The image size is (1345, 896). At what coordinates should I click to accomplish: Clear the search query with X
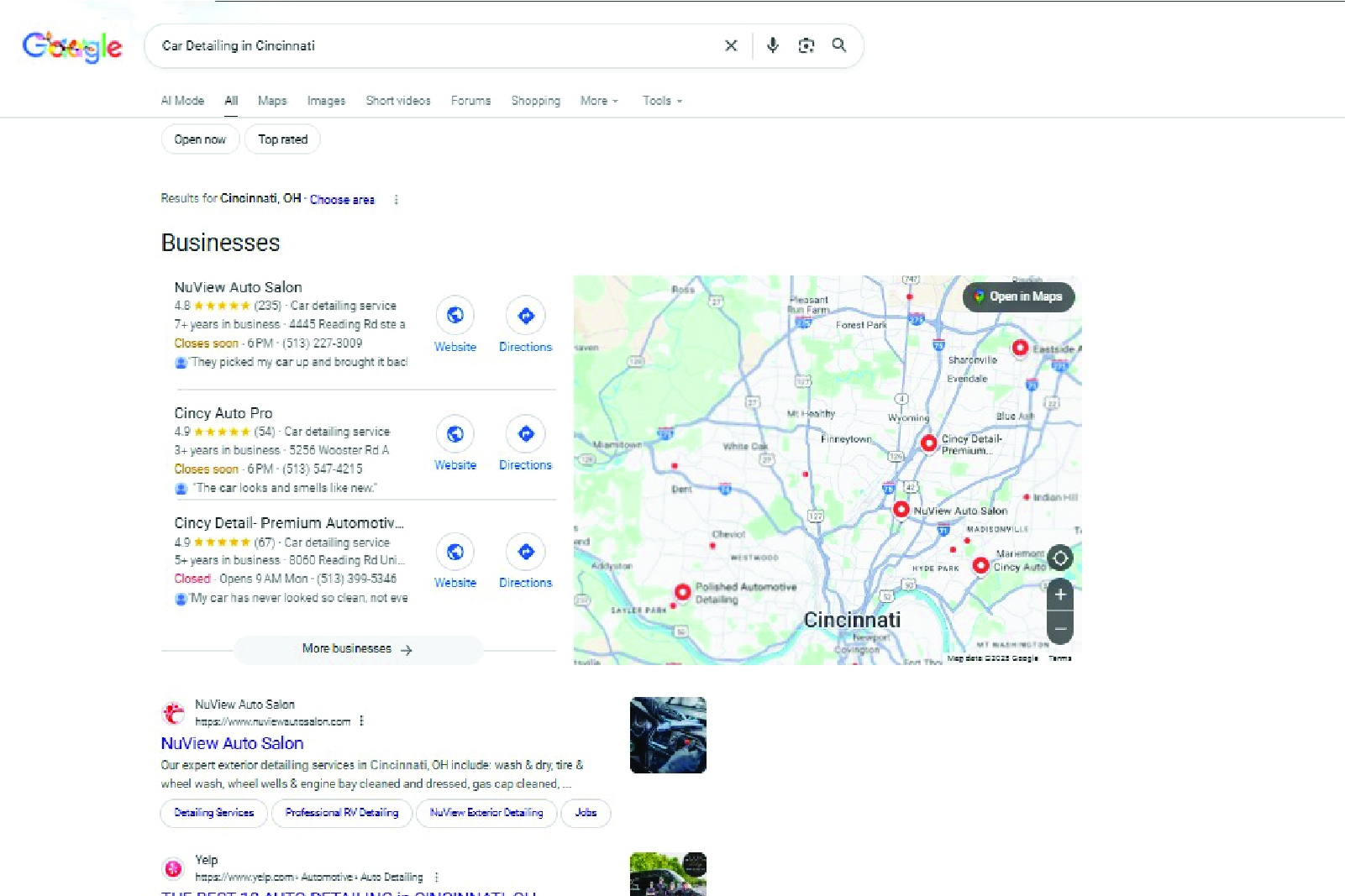731,45
